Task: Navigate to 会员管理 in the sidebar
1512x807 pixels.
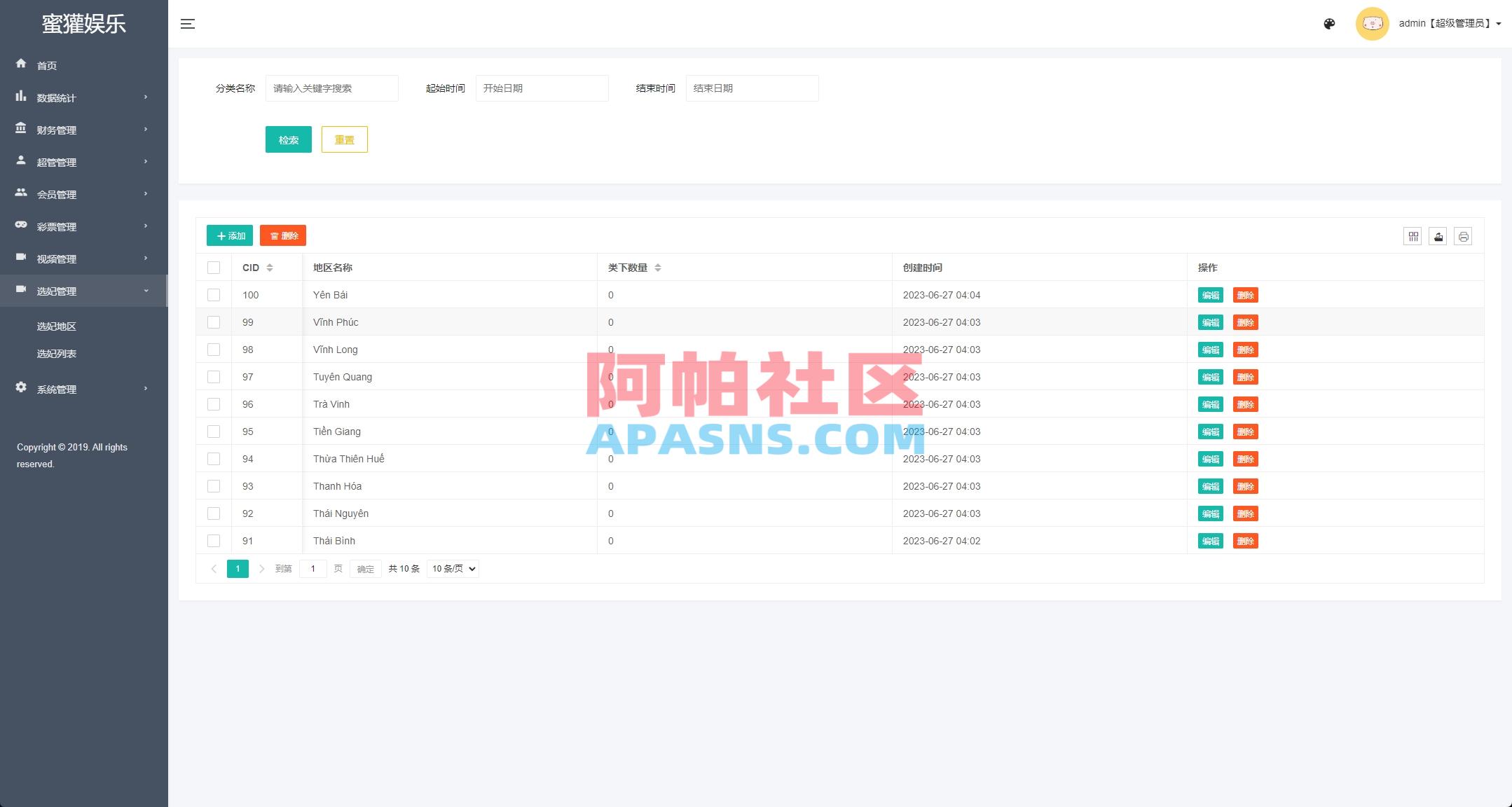Action: point(56,194)
